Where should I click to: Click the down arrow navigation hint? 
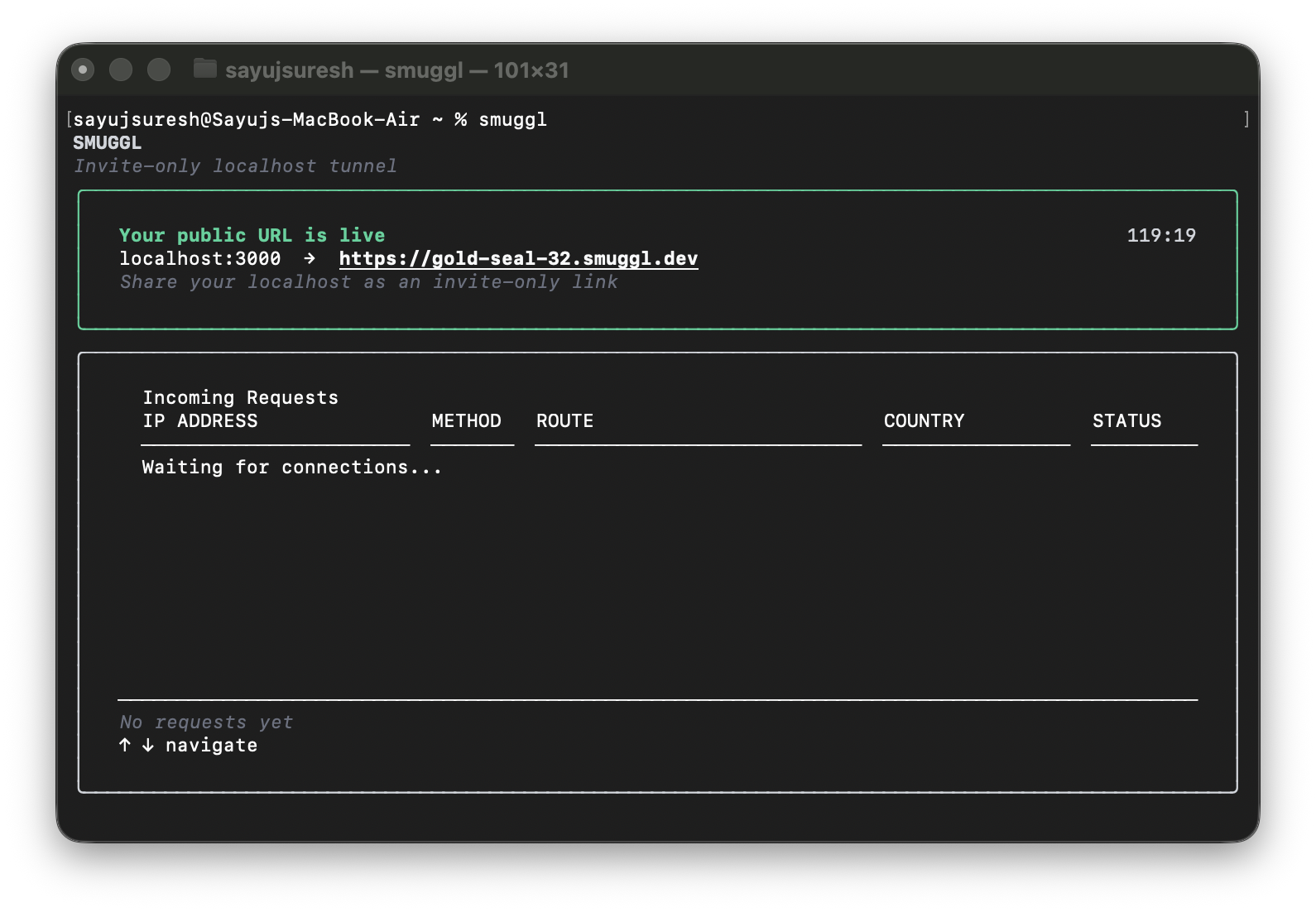148,745
